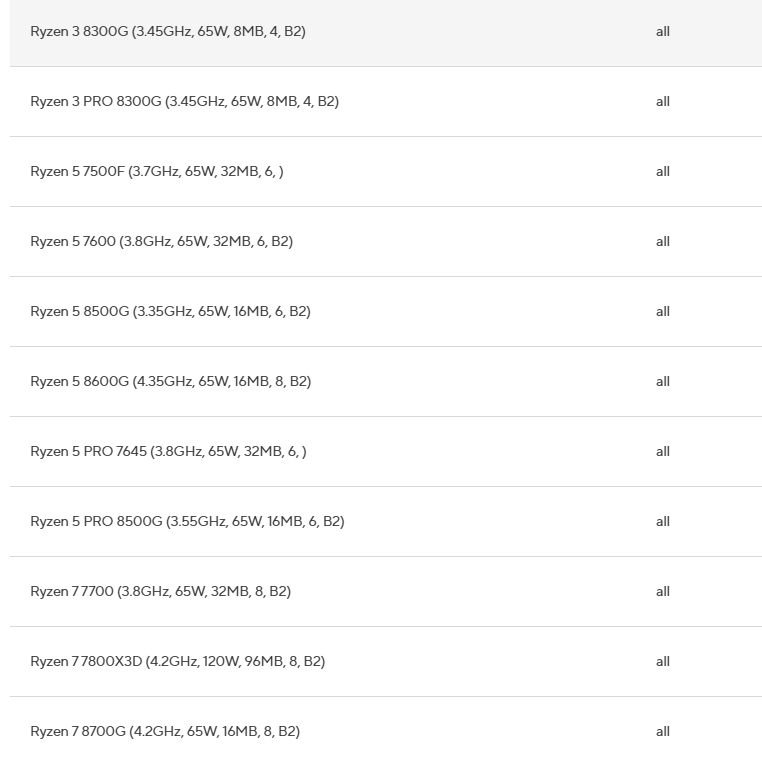
Task: Select "all" beside Ryzen 7 7800X3D
Action: pos(663,661)
